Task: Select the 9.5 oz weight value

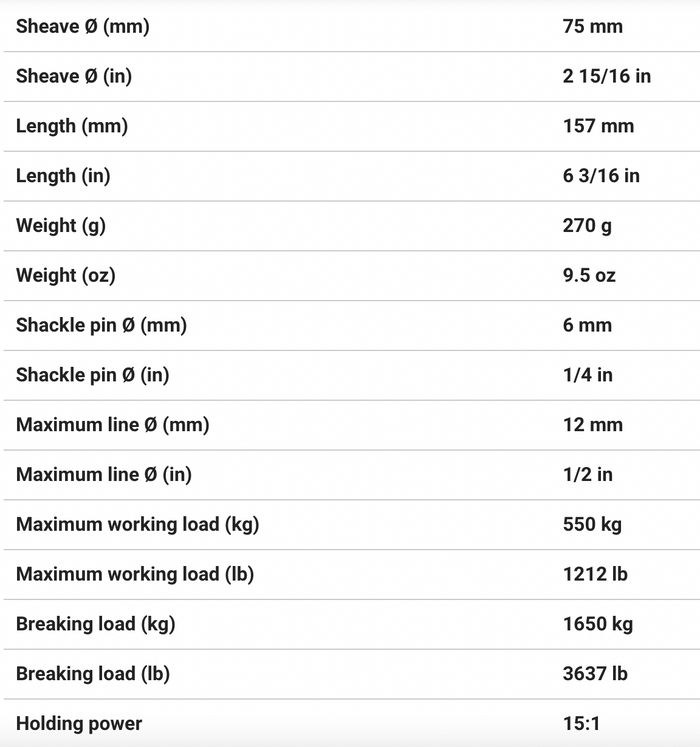Action: click(x=589, y=275)
